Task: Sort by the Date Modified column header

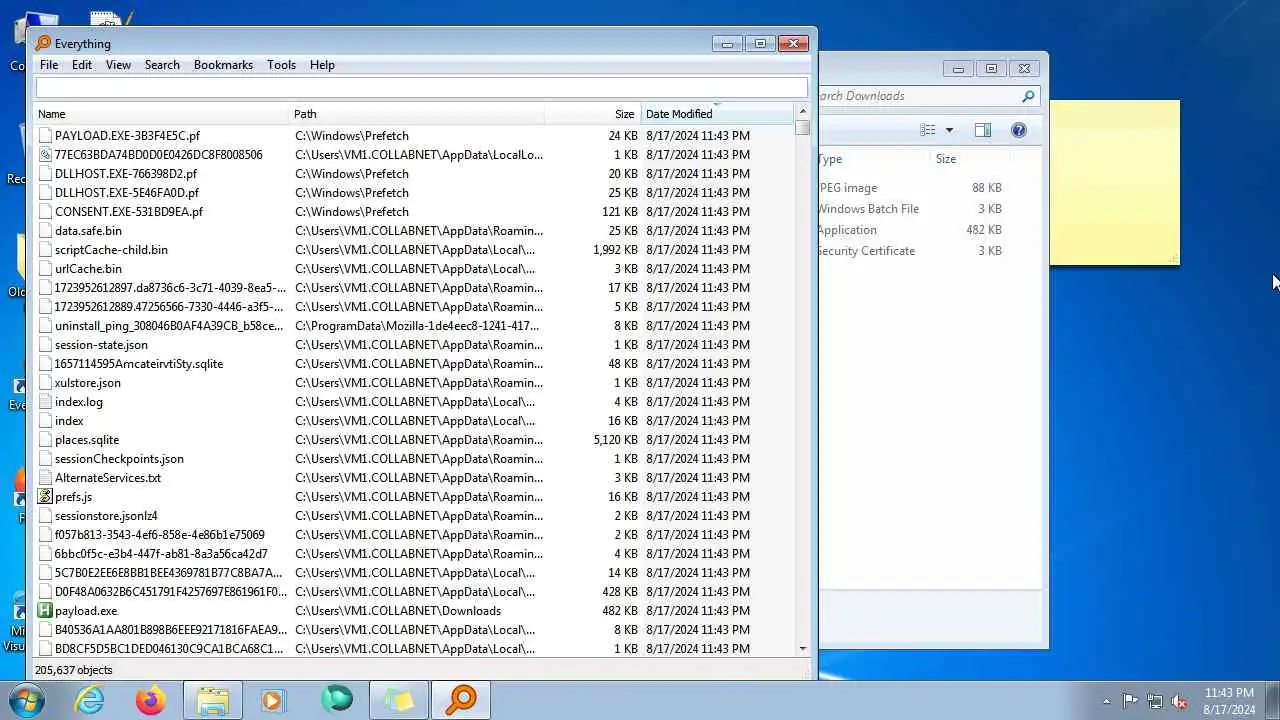Action: (717, 114)
